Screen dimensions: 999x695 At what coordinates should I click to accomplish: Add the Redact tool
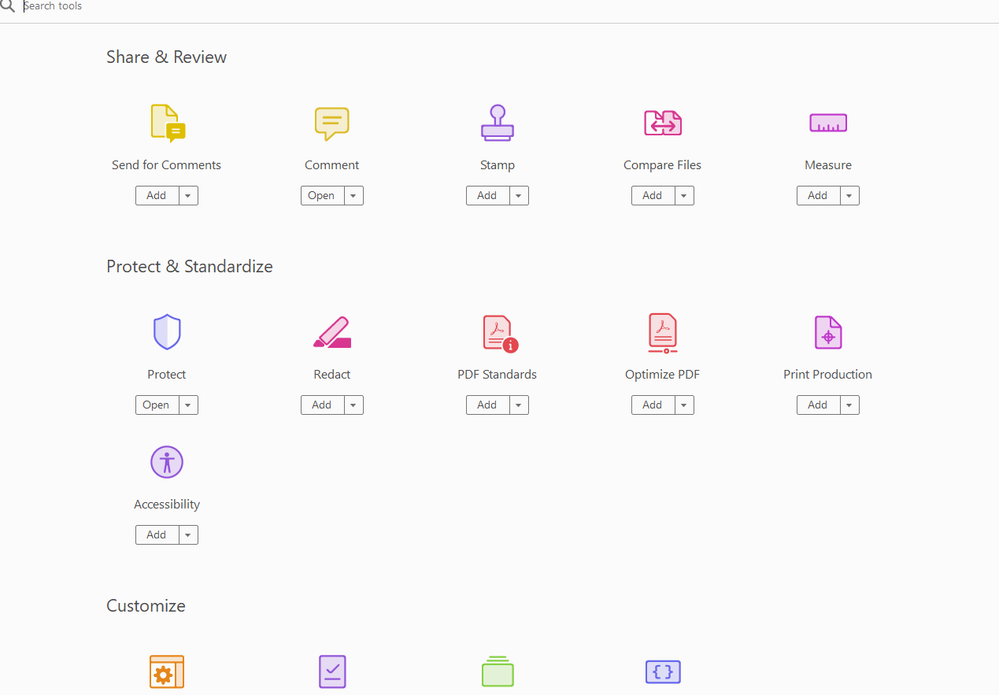click(322, 405)
